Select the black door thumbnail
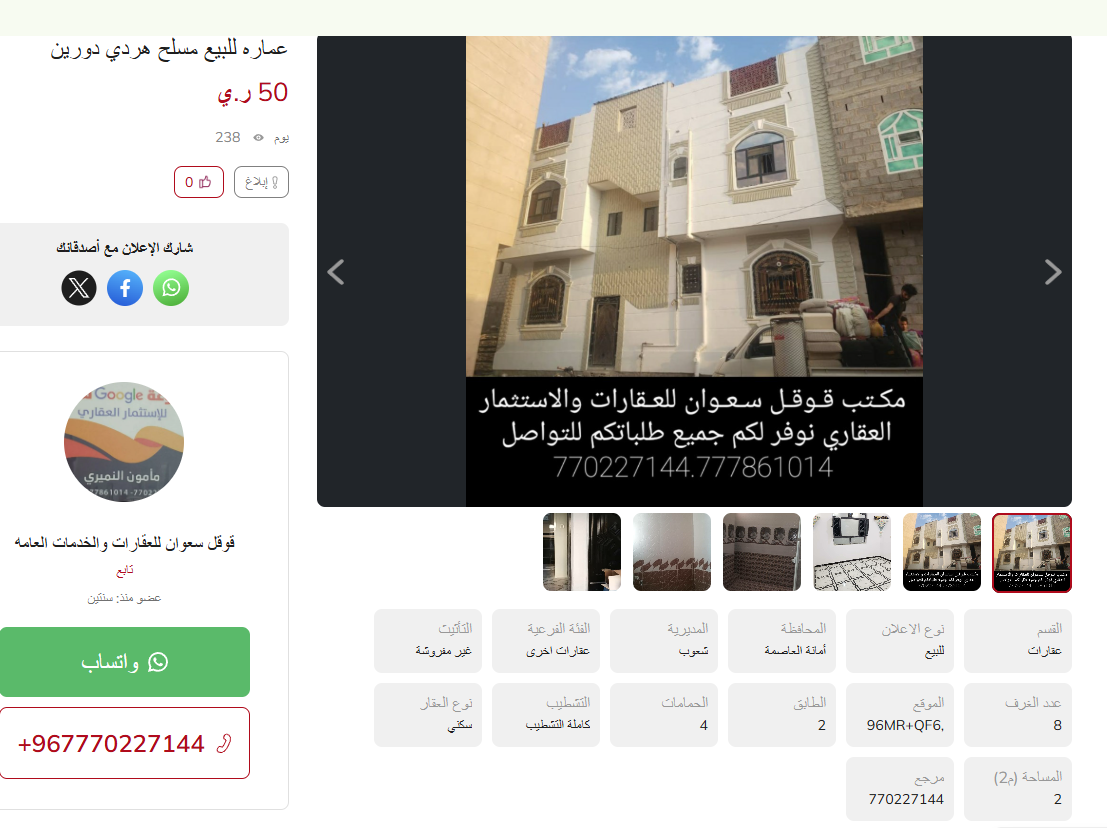Viewport: 1107px width, 828px height. point(582,552)
